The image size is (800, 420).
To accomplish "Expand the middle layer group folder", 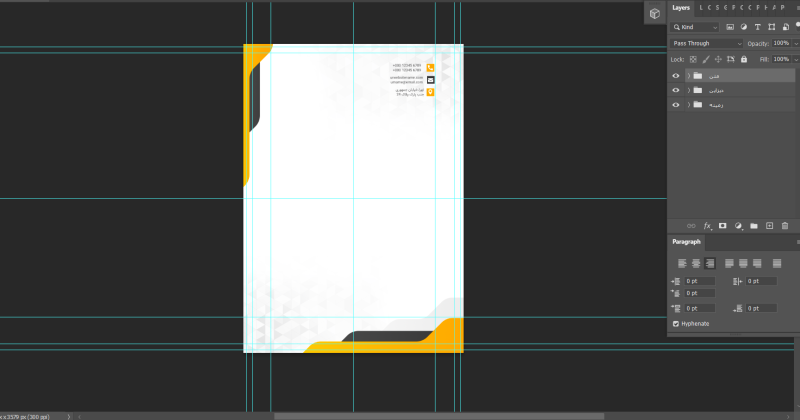I will point(688,90).
